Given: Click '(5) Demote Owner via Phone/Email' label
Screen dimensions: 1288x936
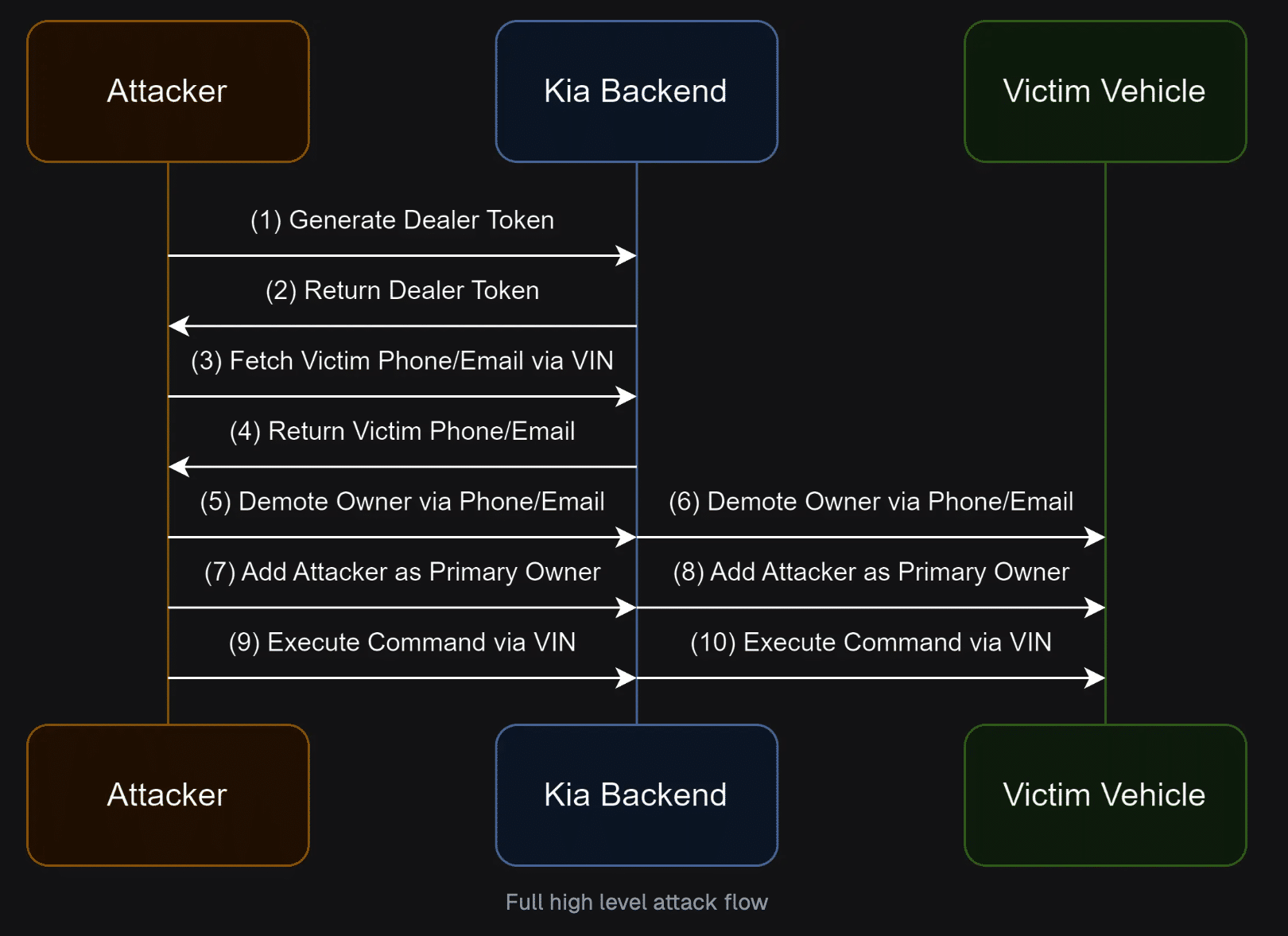Looking at the screenshot, I should point(402,502).
